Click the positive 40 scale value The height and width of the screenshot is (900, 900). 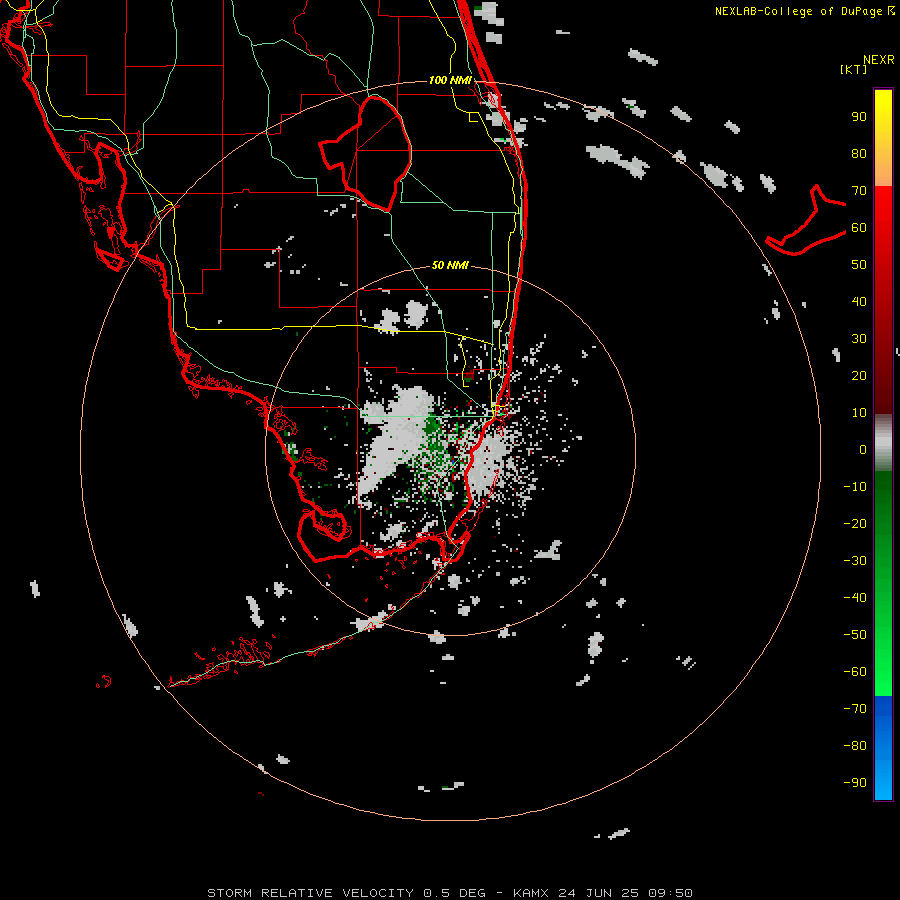point(859,302)
